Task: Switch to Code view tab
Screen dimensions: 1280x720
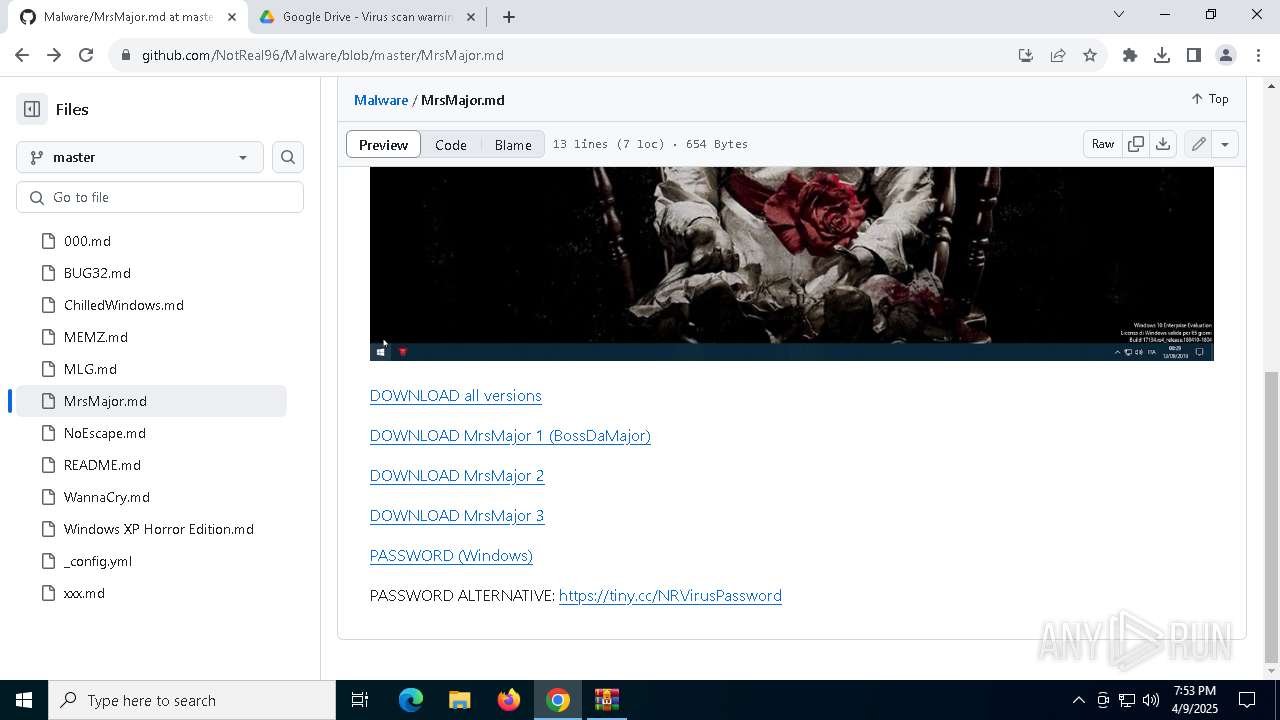Action: pyautogui.click(x=451, y=144)
